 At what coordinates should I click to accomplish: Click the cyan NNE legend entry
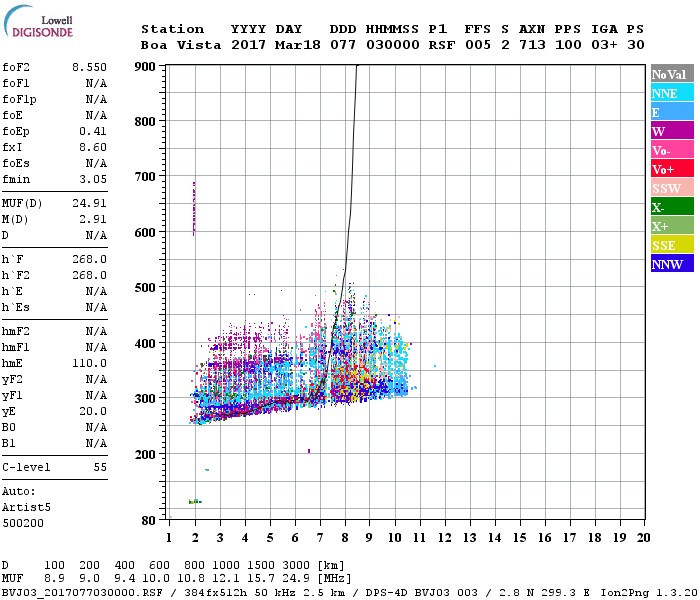tap(672, 93)
